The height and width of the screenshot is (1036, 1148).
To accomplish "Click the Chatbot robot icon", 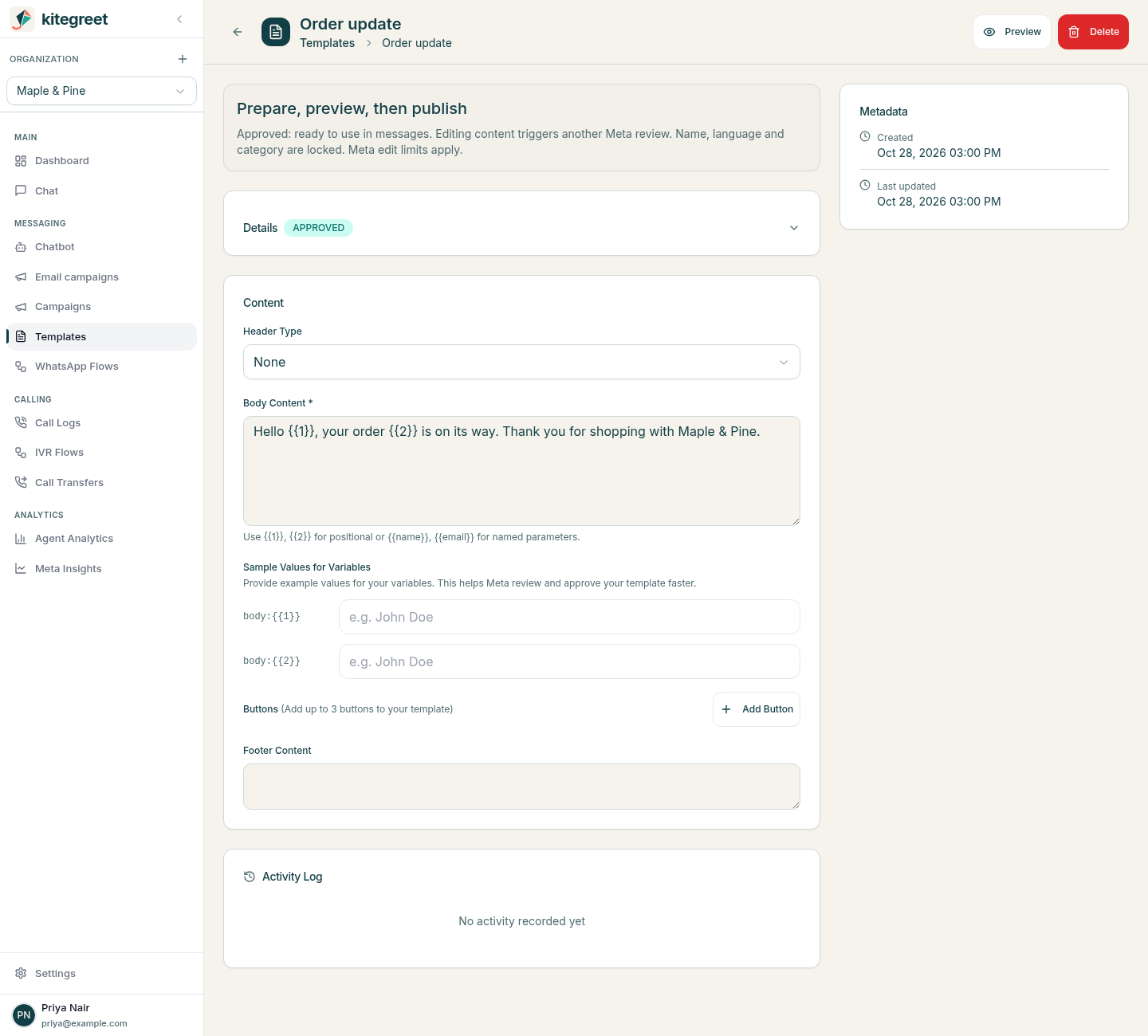I will (x=21, y=247).
